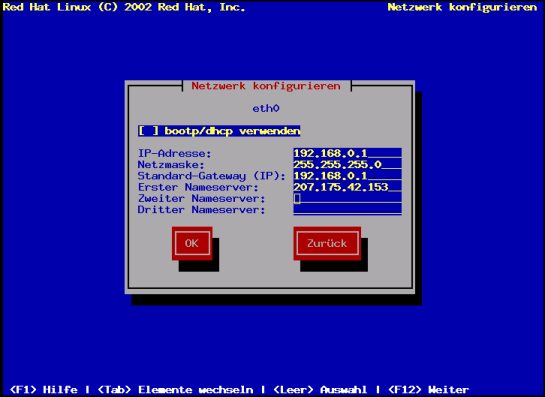Focus the IP-Adresse input field with 192.168.0.1
Viewport: 545px width, 397px height.
pos(348,153)
